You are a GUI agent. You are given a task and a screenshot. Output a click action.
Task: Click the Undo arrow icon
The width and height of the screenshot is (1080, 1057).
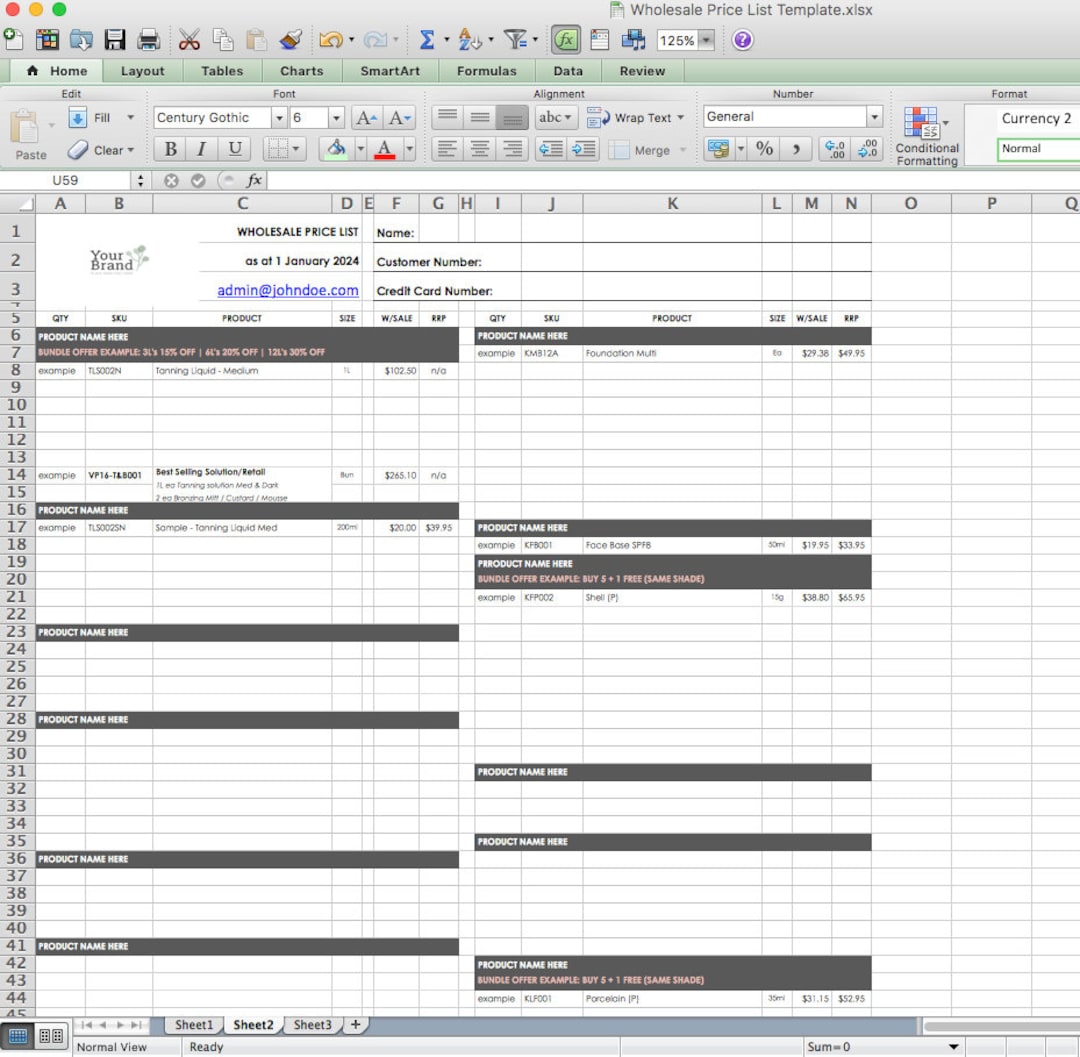pyautogui.click(x=330, y=39)
